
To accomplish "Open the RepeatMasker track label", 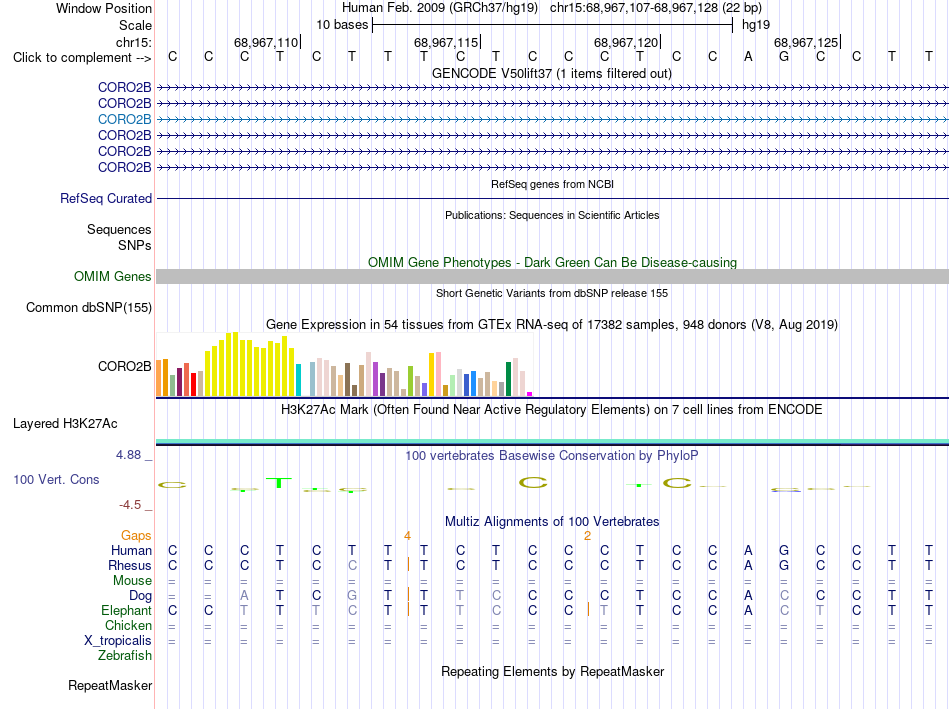I will [x=110, y=685].
